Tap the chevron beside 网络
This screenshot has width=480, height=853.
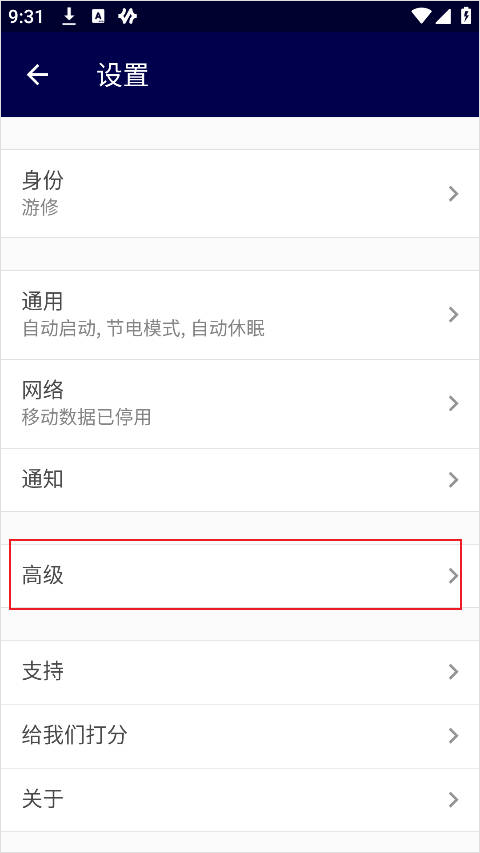coord(453,404)
